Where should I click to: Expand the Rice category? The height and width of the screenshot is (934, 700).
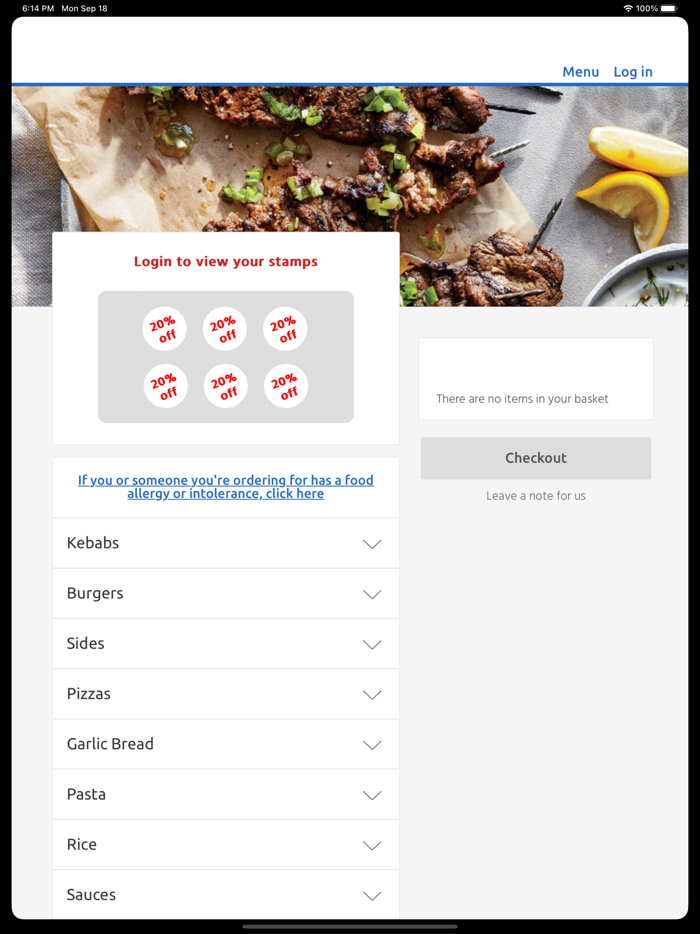pyautogui.click(x=226, y=845)
